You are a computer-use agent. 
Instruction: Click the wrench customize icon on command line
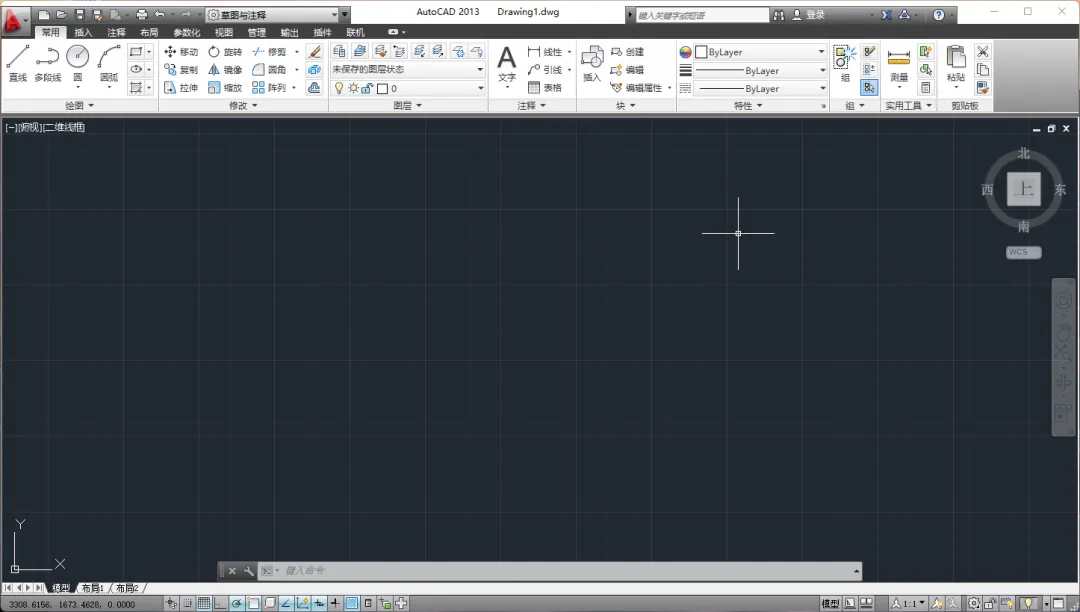(x=249, y=571)
